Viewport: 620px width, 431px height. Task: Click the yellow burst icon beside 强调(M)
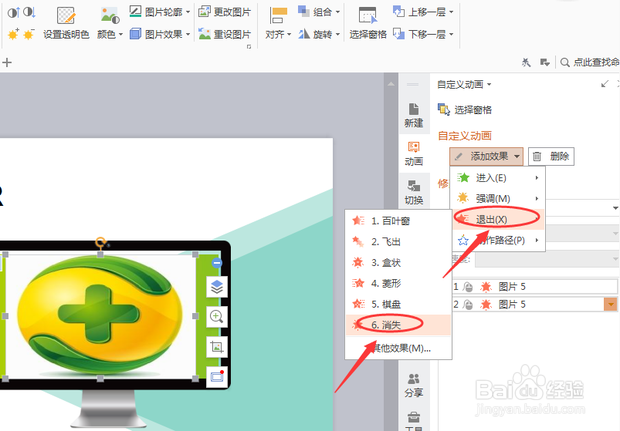[463, 198]
